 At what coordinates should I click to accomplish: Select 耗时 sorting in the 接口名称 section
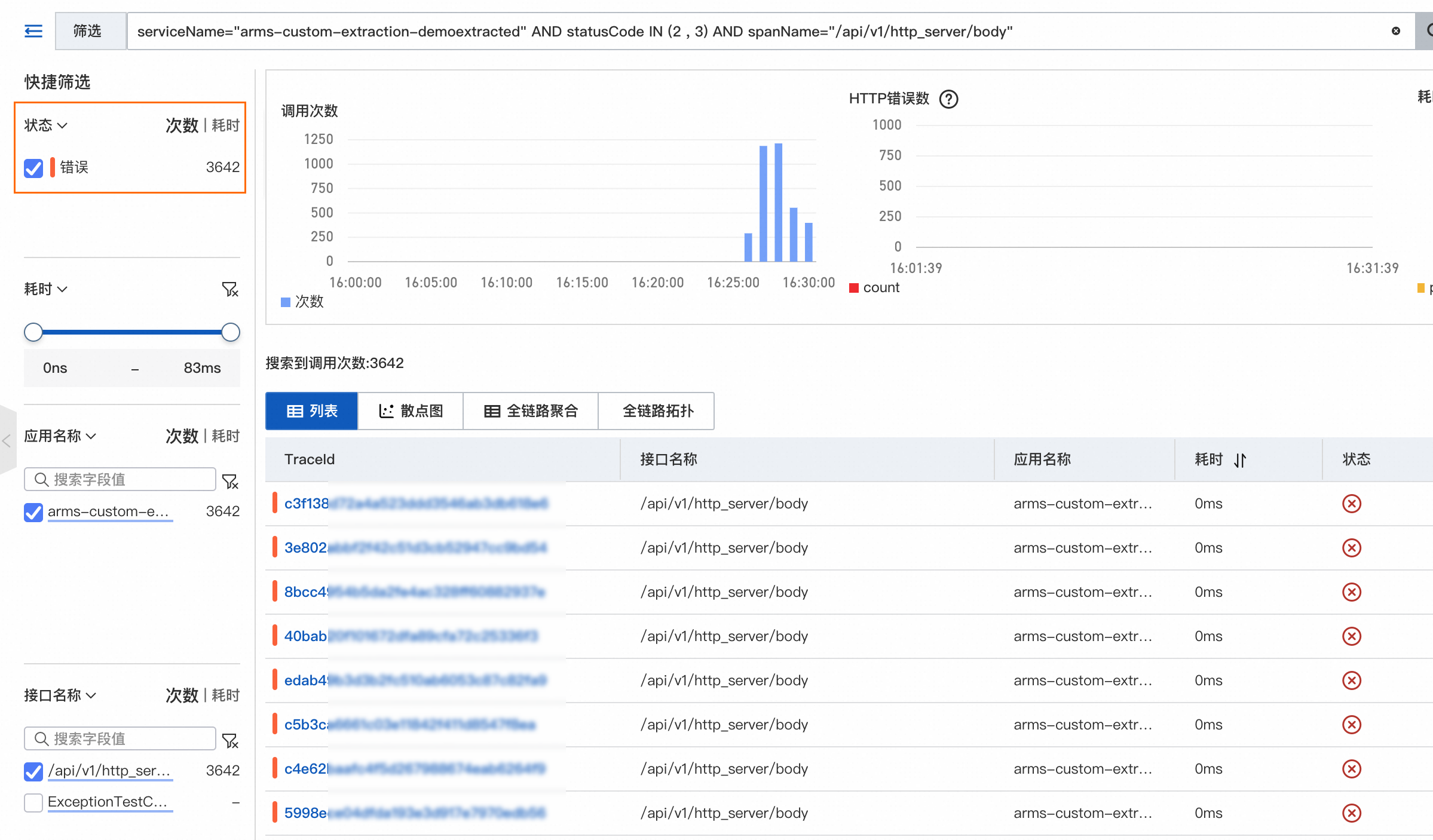click(226, 695)
